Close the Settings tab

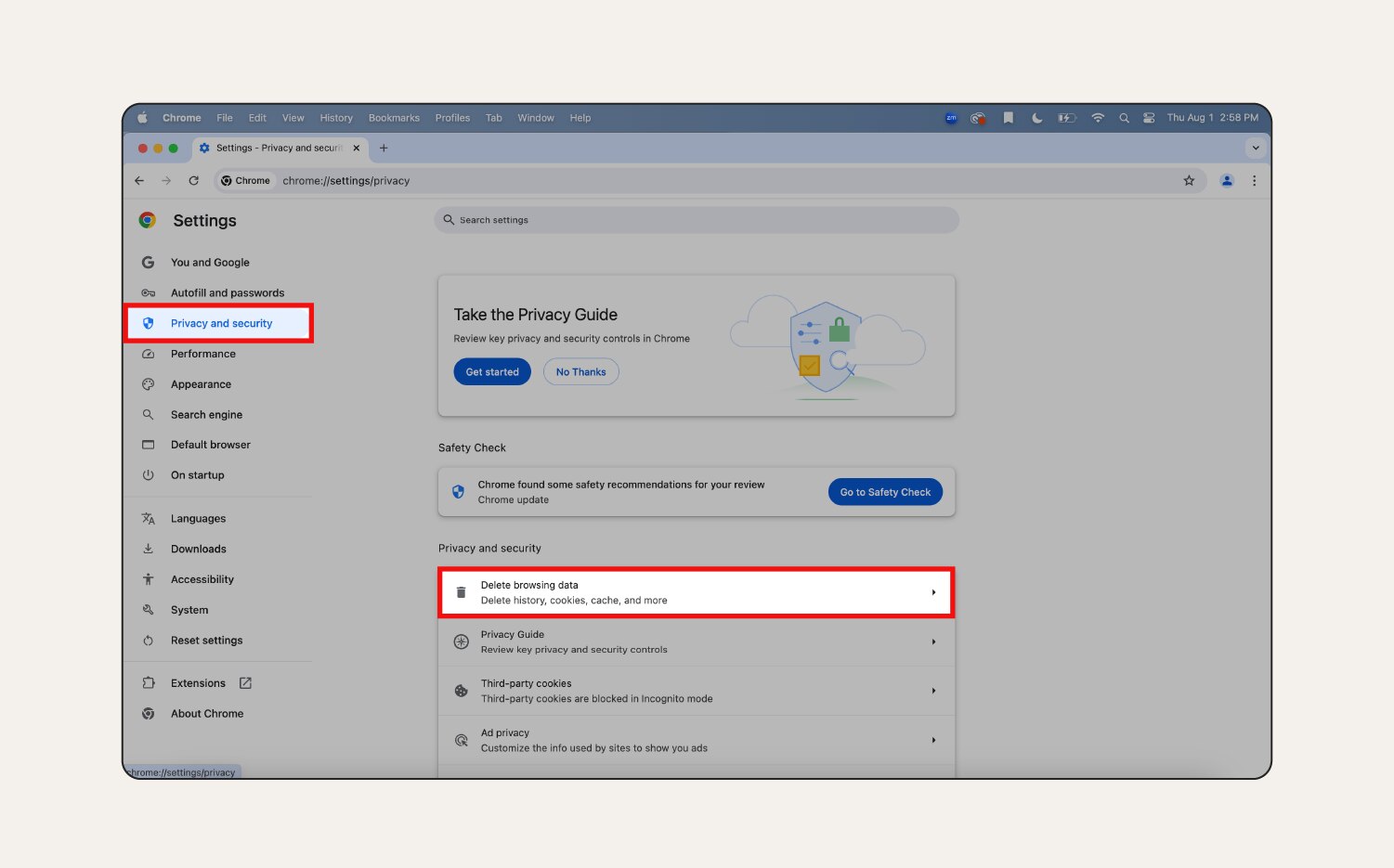coord(357,148)
